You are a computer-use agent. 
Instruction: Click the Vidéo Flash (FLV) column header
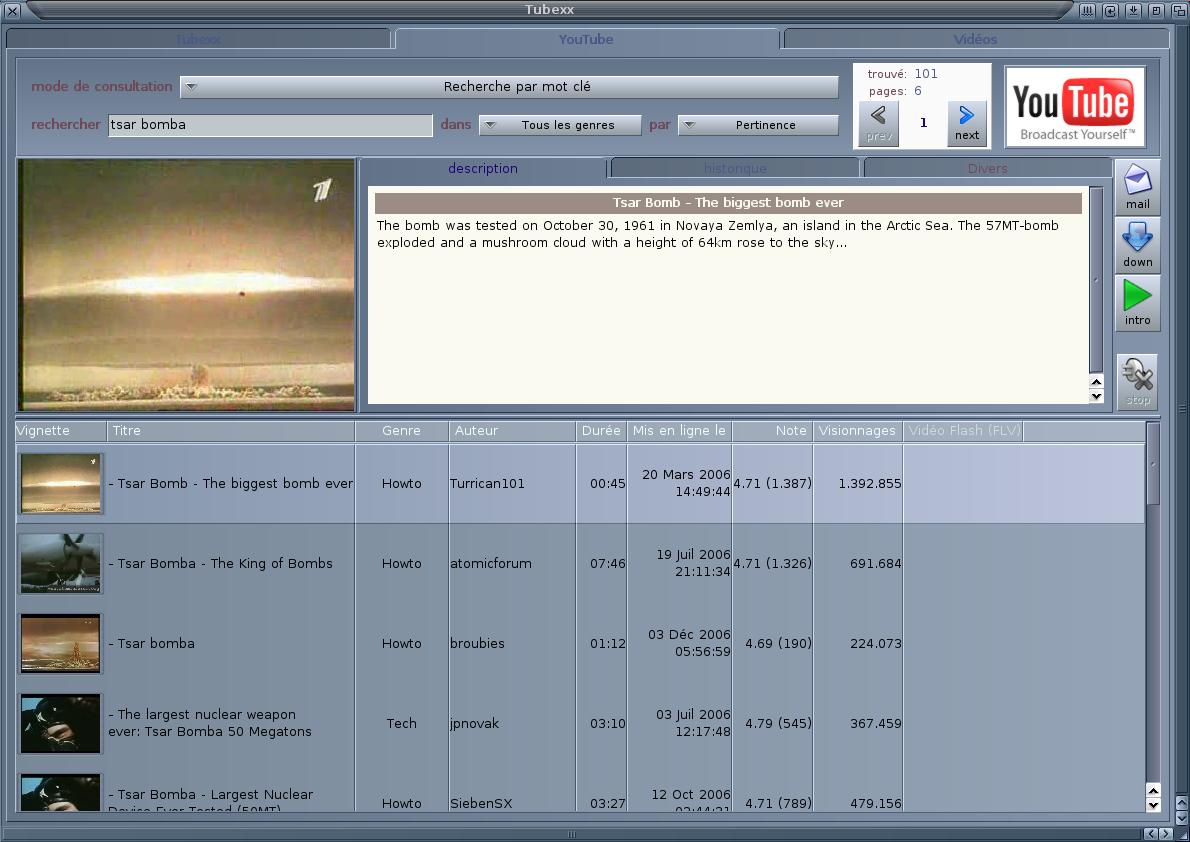(x=963, y=430)
